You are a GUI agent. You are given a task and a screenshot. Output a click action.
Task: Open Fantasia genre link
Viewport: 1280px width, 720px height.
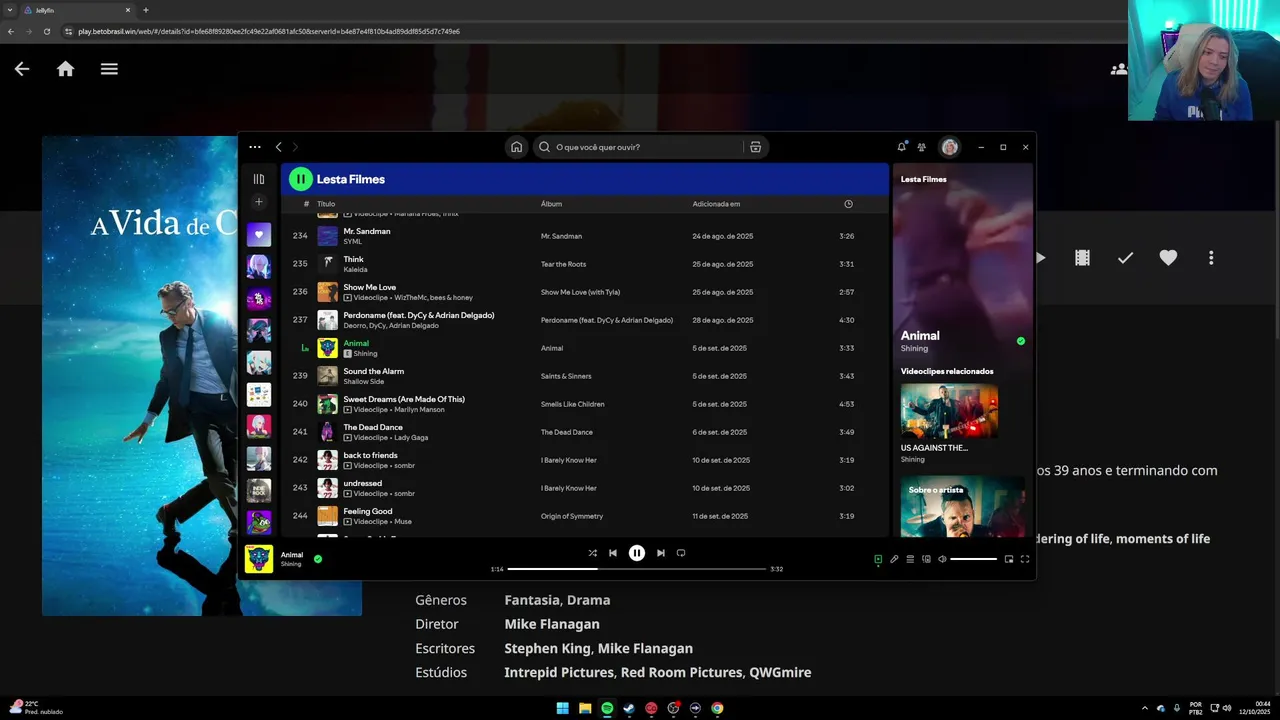click(x=532, y=600)
